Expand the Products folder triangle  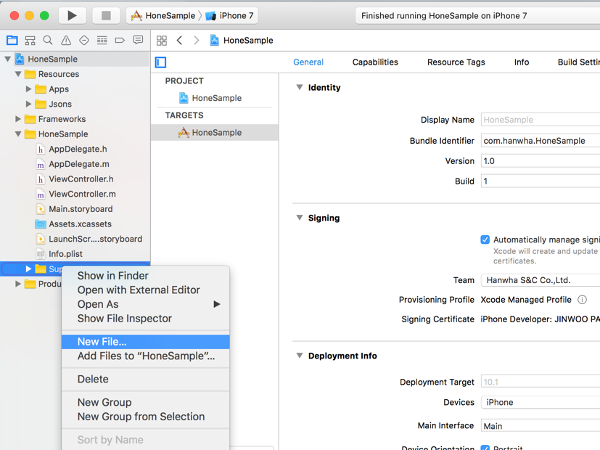click(18, 284)
